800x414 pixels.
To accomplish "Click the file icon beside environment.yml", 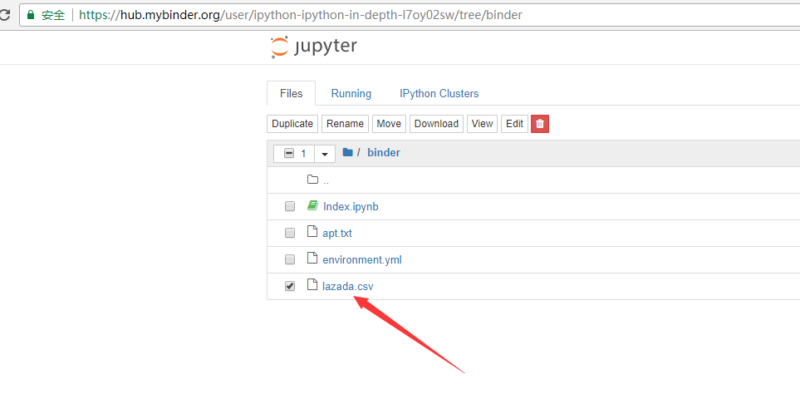I will pyautogui.click(x=312, y=258).
